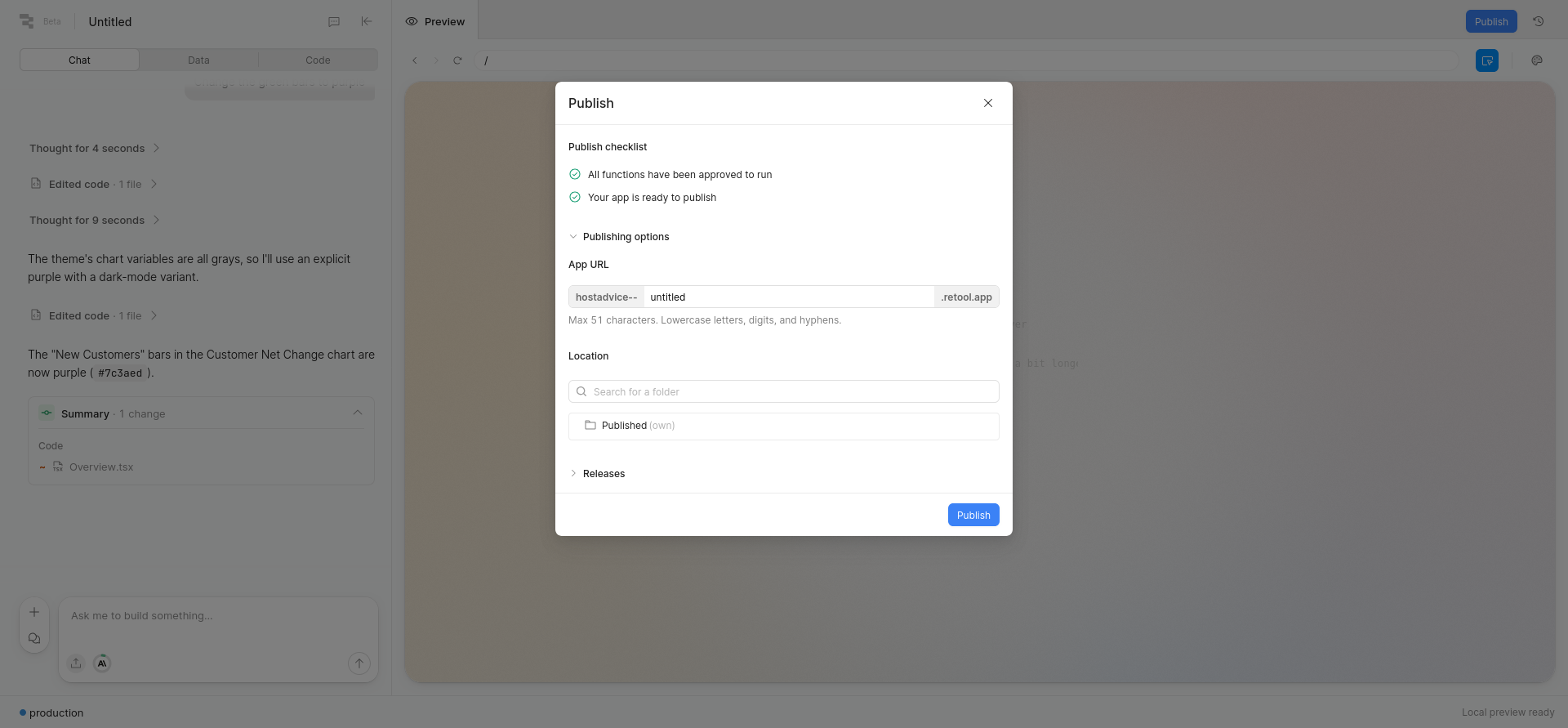Collapse the Summary panel chevron

[358, 413]
